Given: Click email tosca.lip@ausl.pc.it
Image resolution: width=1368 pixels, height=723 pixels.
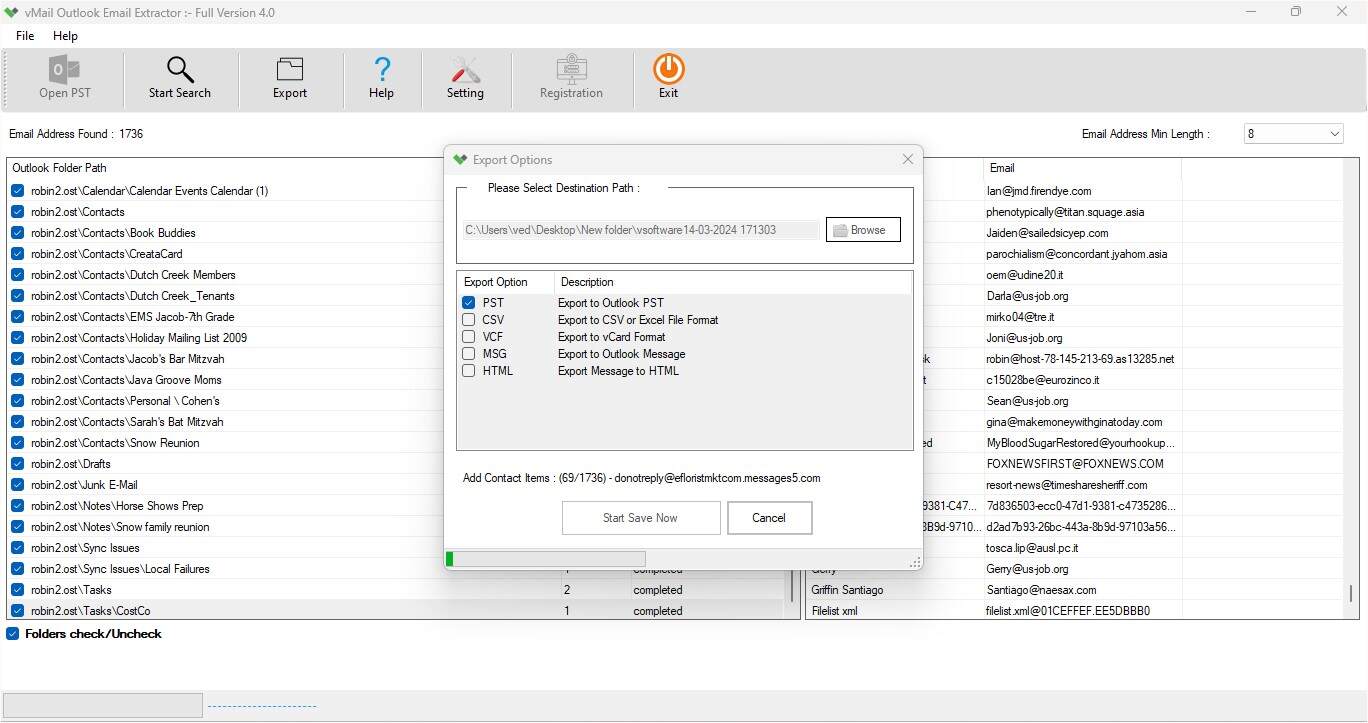Looking at the screenshot, I should [x=1035, y=548].
